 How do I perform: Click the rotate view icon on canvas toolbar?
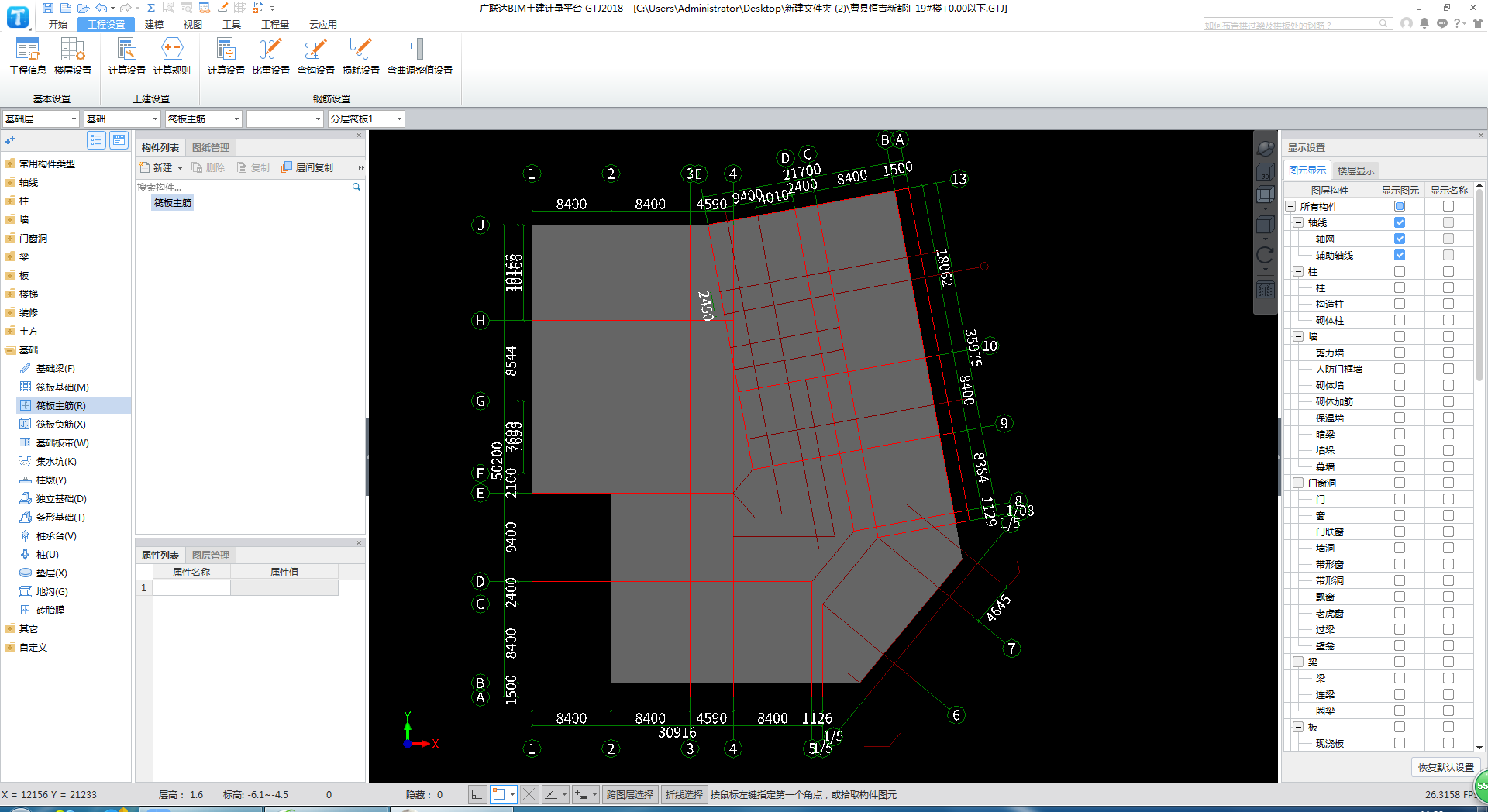point(1265,256)
